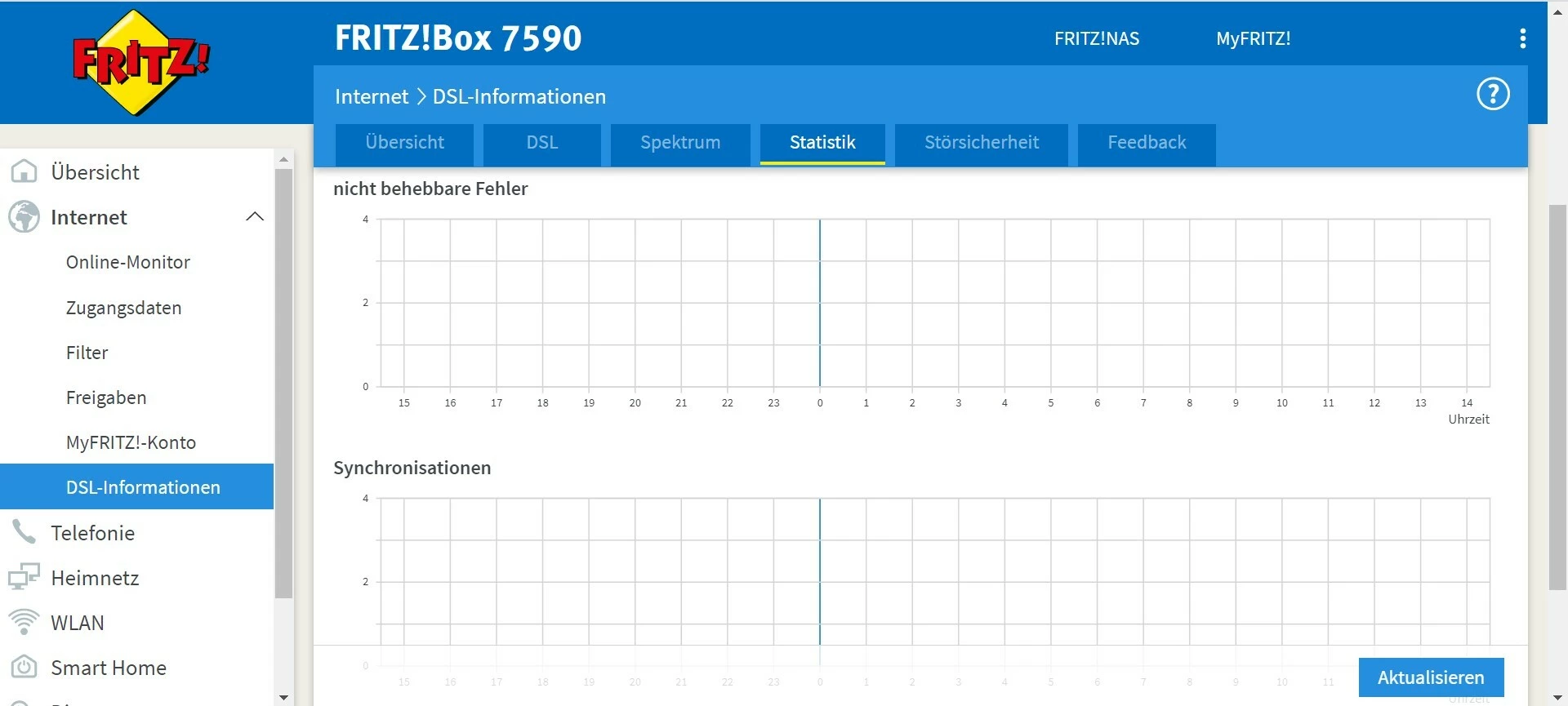Collapse the Internet menu chevron
This screenshot has height=706, width=1568.
click(255, 216)
